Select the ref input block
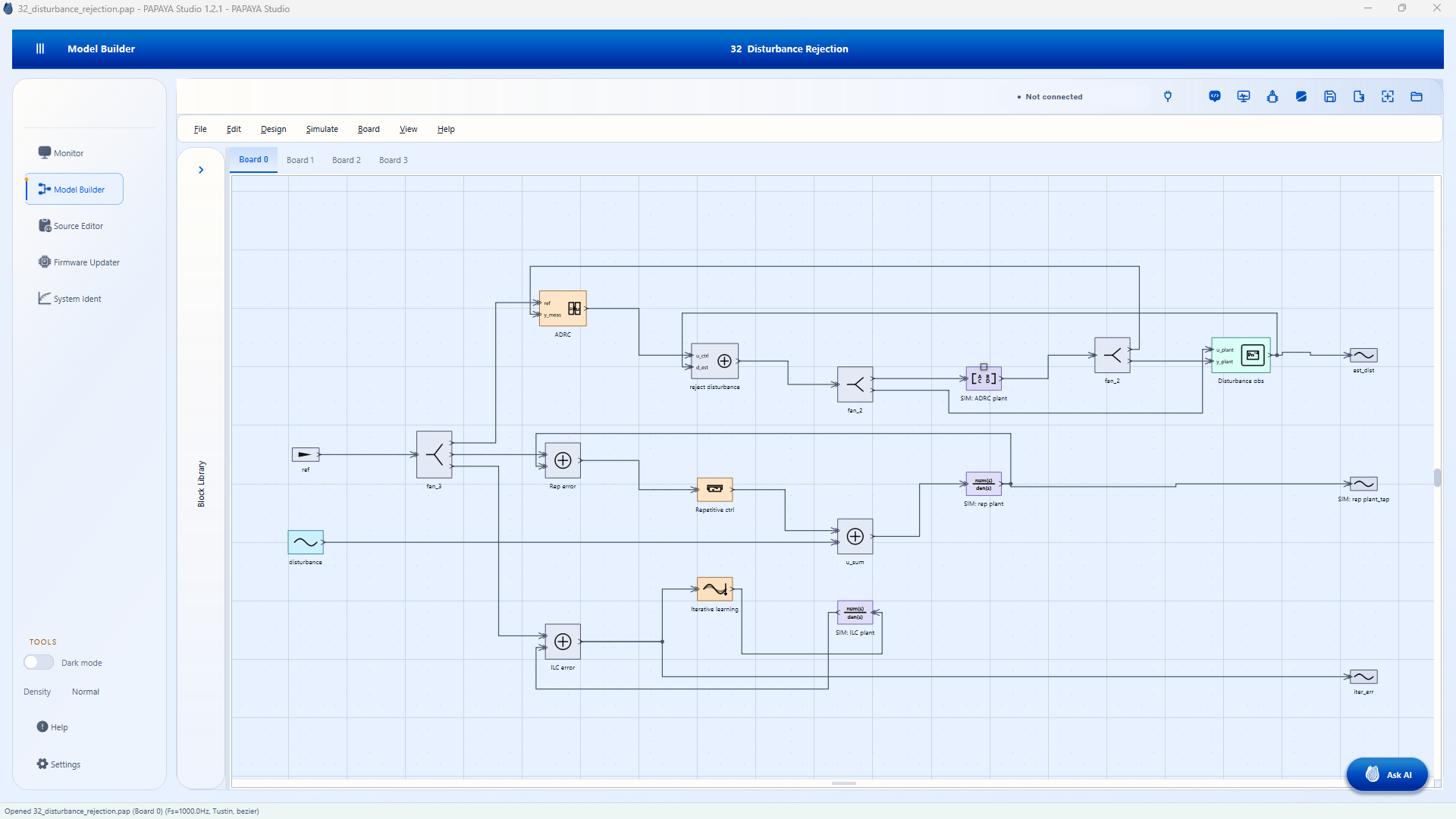 [x=306, y=454]
